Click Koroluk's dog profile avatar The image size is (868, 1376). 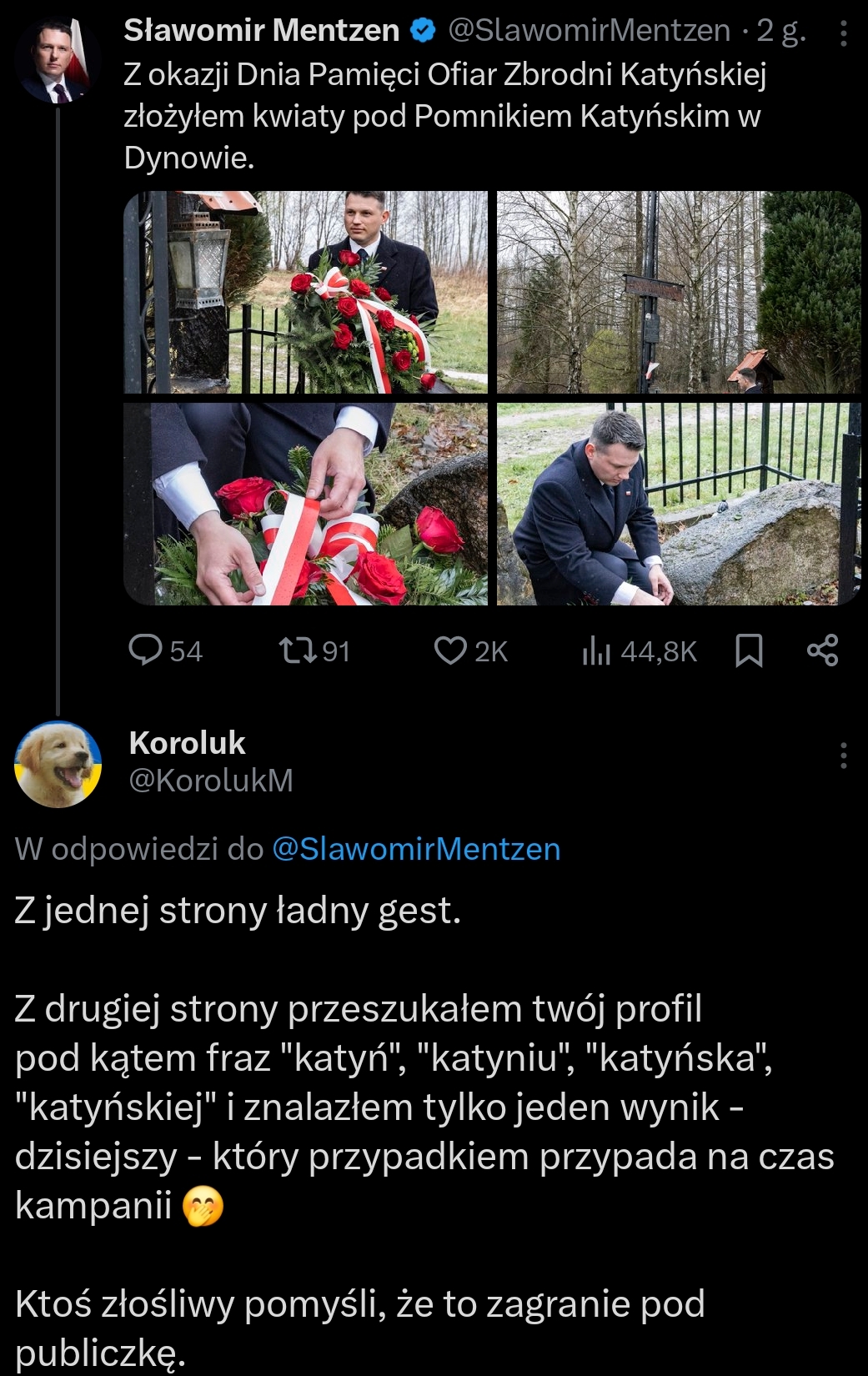tap(58, 763)
